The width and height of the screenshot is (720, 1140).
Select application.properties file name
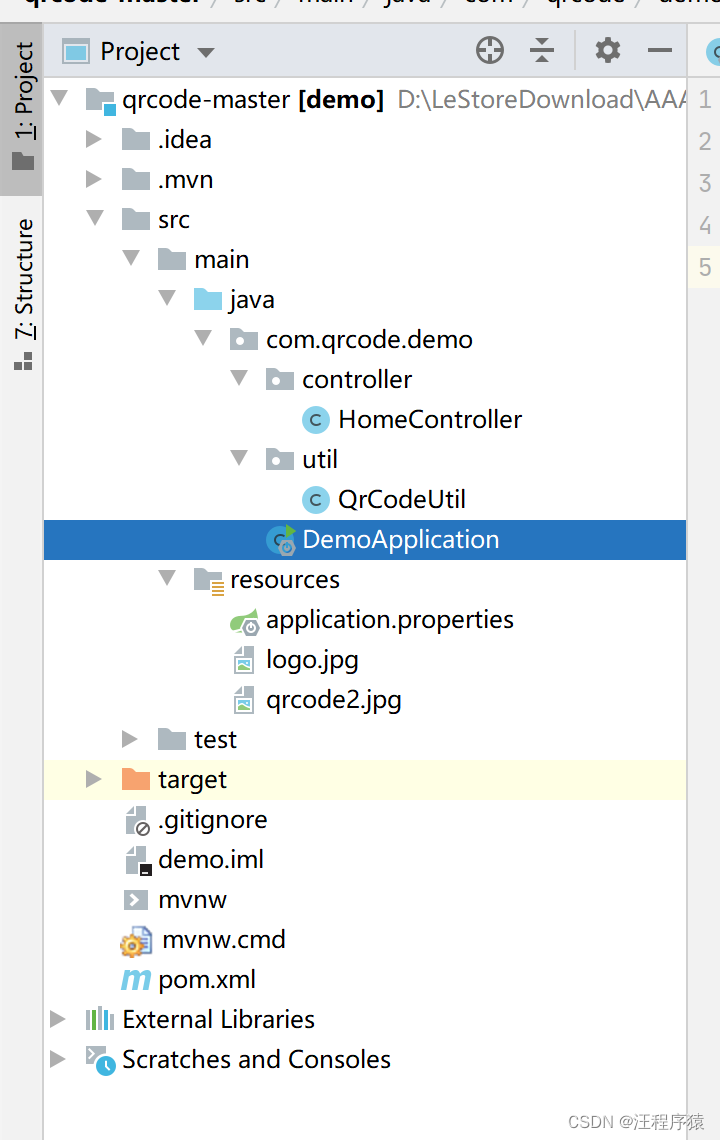click(x=390, y=620)
